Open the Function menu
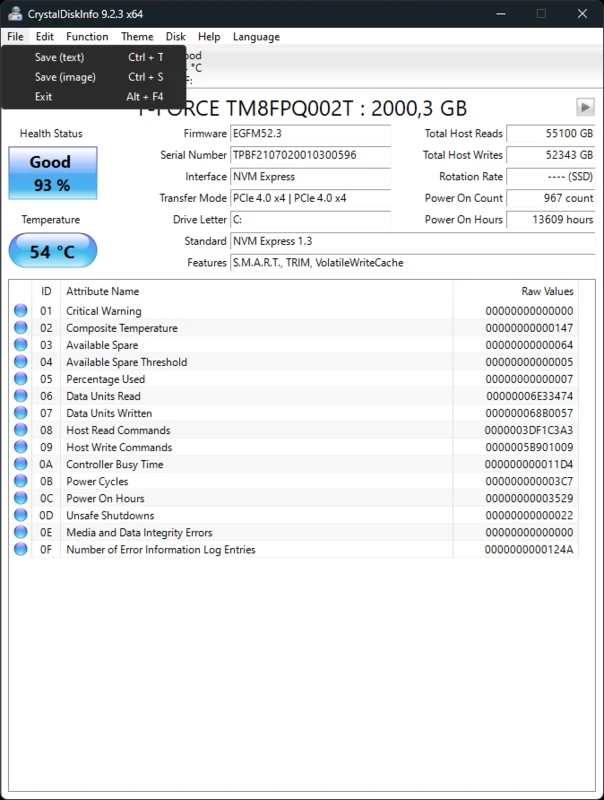 point(87,37)
